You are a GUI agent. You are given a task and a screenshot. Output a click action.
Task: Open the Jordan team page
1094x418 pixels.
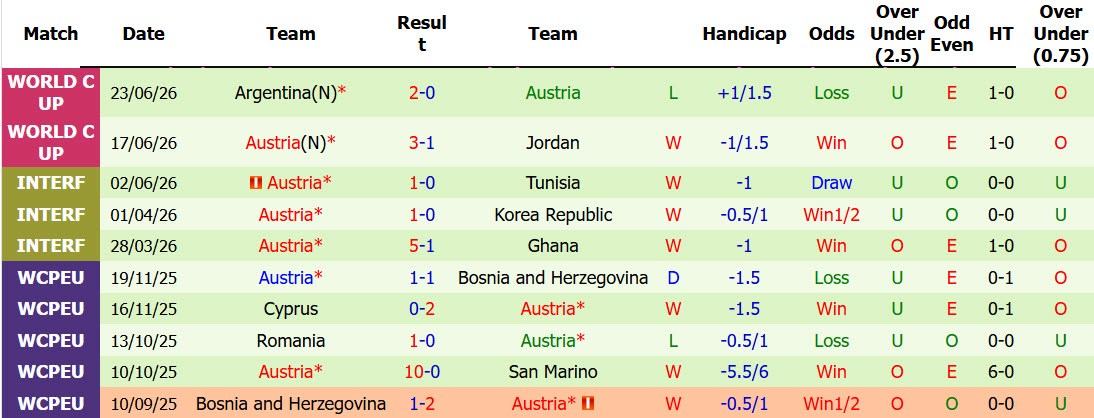pos(553,143)
